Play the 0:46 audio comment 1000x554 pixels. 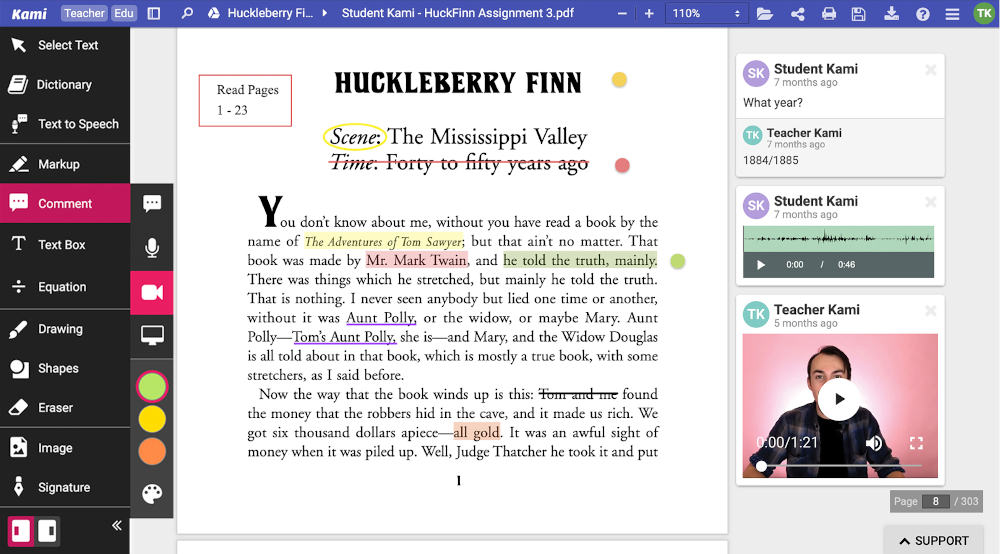point(761,265)
